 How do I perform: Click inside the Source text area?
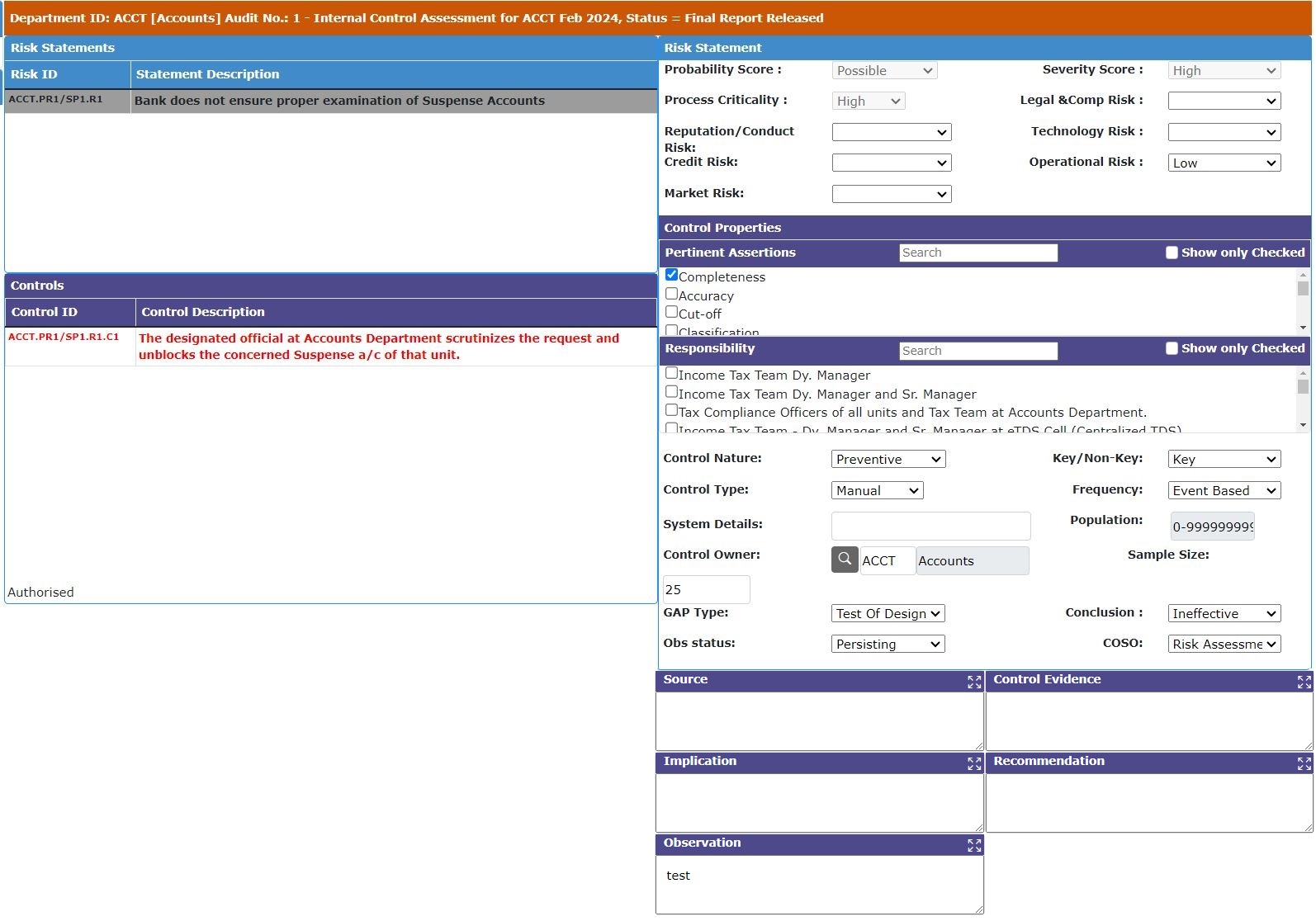pyautogui.click(x=820, y=720)
